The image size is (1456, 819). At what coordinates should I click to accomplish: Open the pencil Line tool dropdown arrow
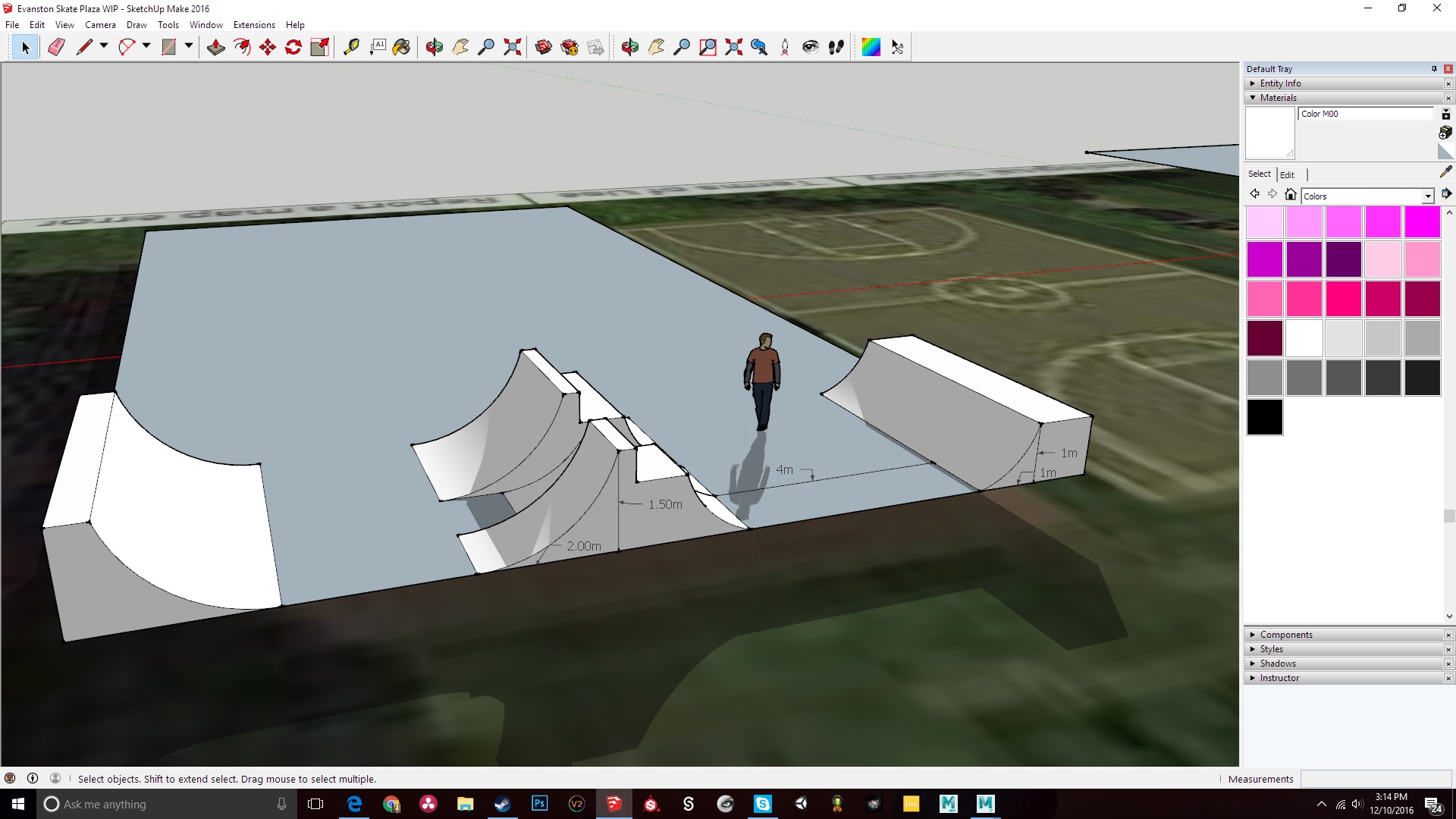click(104, 46)
